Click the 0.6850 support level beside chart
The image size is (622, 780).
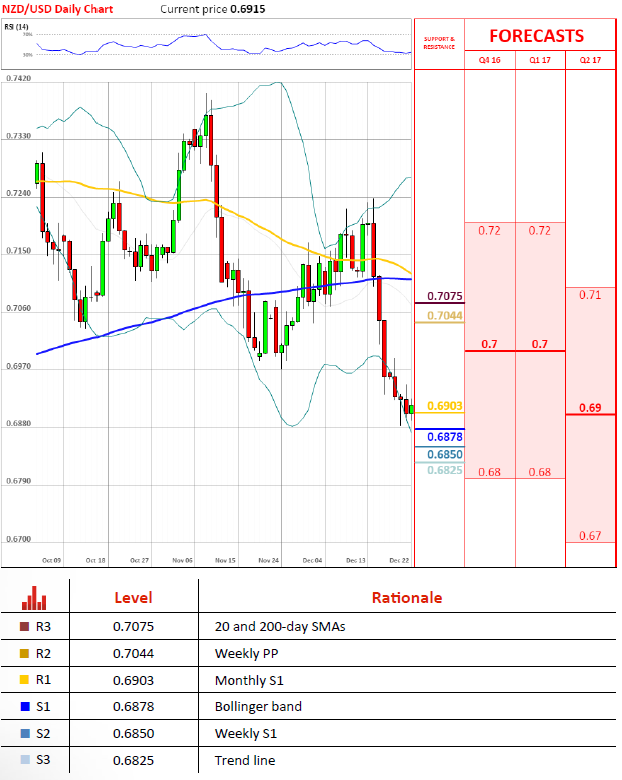tap(445, 454)
